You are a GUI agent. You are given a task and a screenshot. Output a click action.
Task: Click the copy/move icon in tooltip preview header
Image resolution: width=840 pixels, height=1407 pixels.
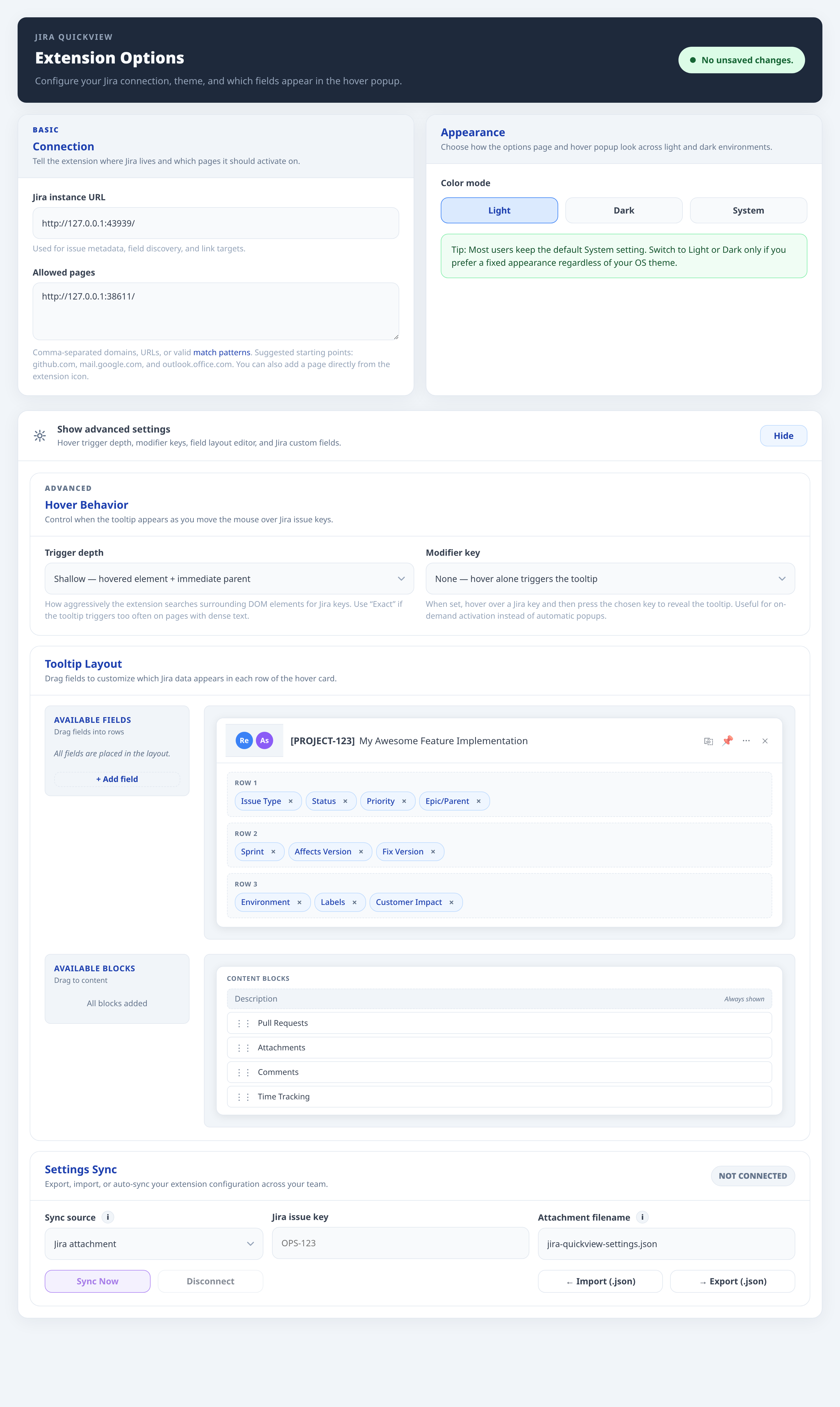pyautogui.click(x=708, y=741)
